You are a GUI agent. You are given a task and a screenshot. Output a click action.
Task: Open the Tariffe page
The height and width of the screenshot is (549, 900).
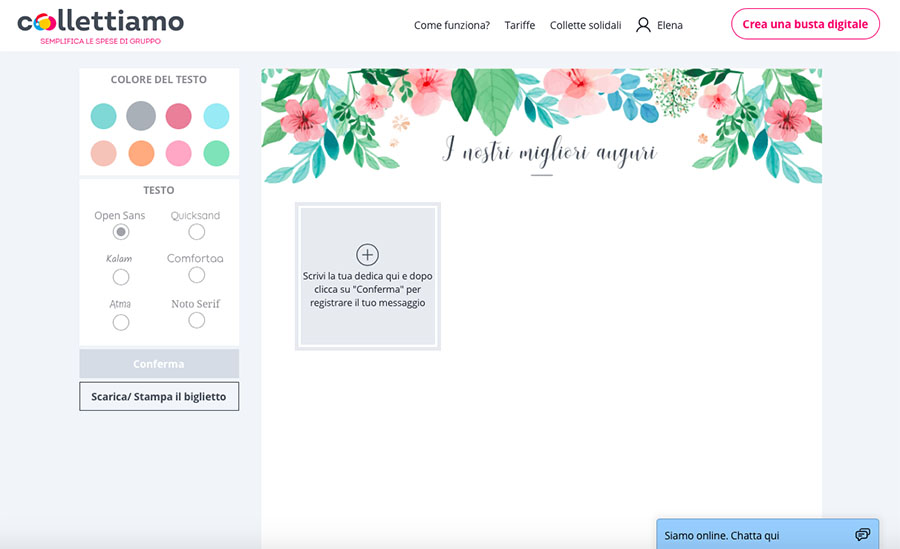(519, 25)
